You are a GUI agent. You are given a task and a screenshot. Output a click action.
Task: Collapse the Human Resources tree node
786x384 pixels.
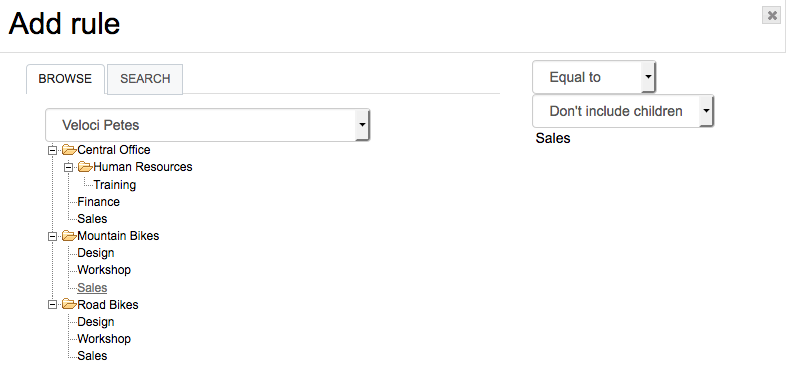pyautogui.click(x=69, y=167)
